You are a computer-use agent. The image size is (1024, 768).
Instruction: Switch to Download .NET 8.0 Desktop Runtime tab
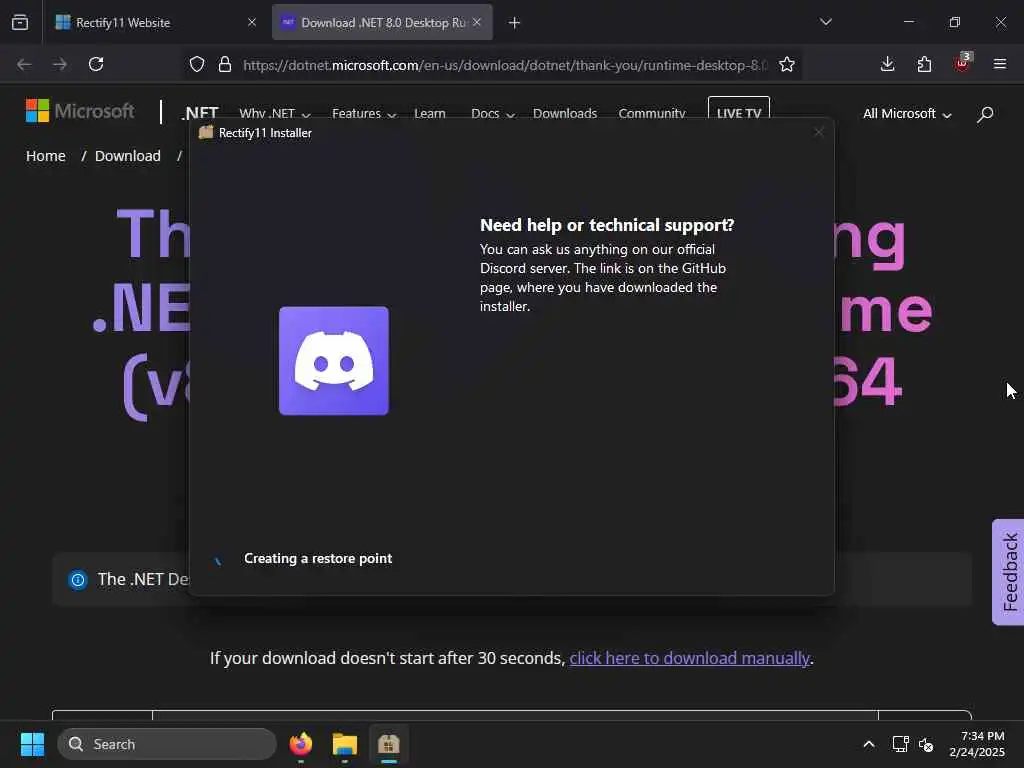(x=382, y=22)
